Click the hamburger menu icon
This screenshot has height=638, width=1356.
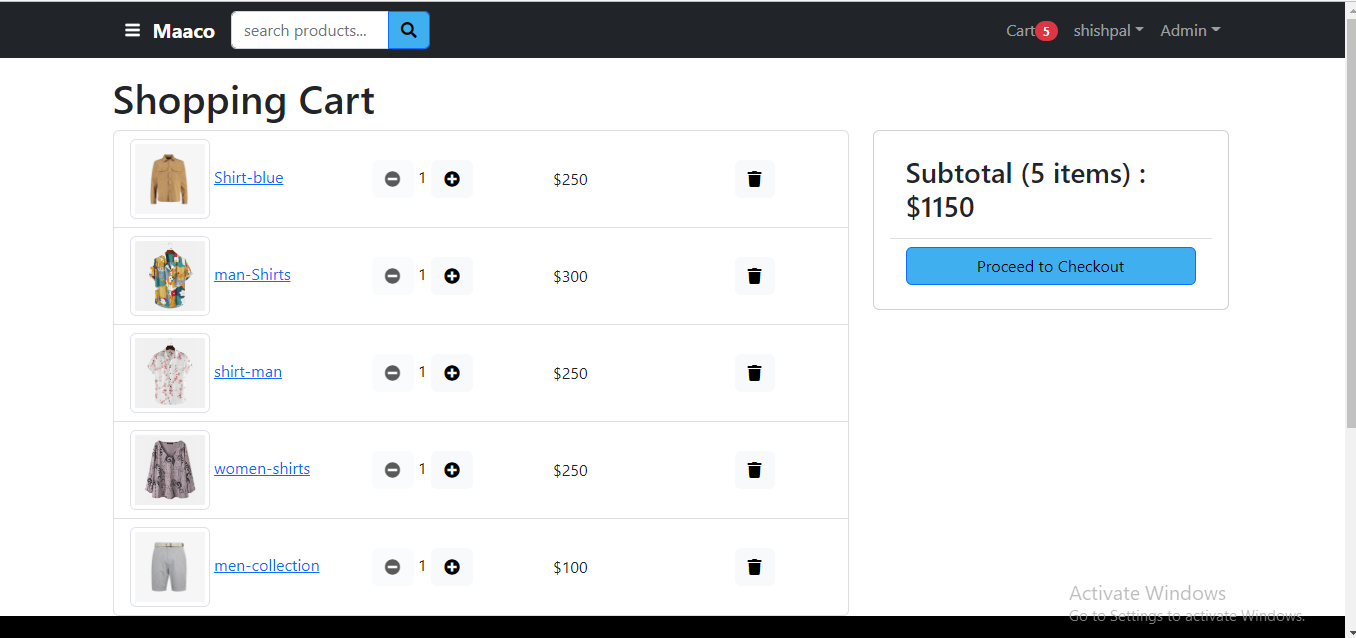point(133,30)
